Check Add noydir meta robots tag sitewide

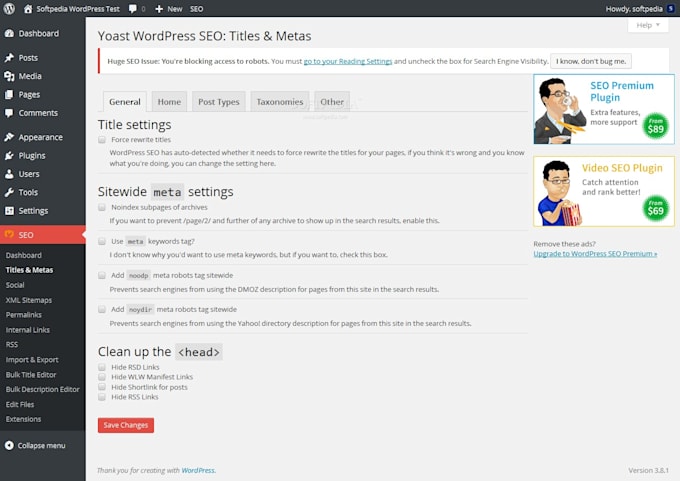(102, 309)
